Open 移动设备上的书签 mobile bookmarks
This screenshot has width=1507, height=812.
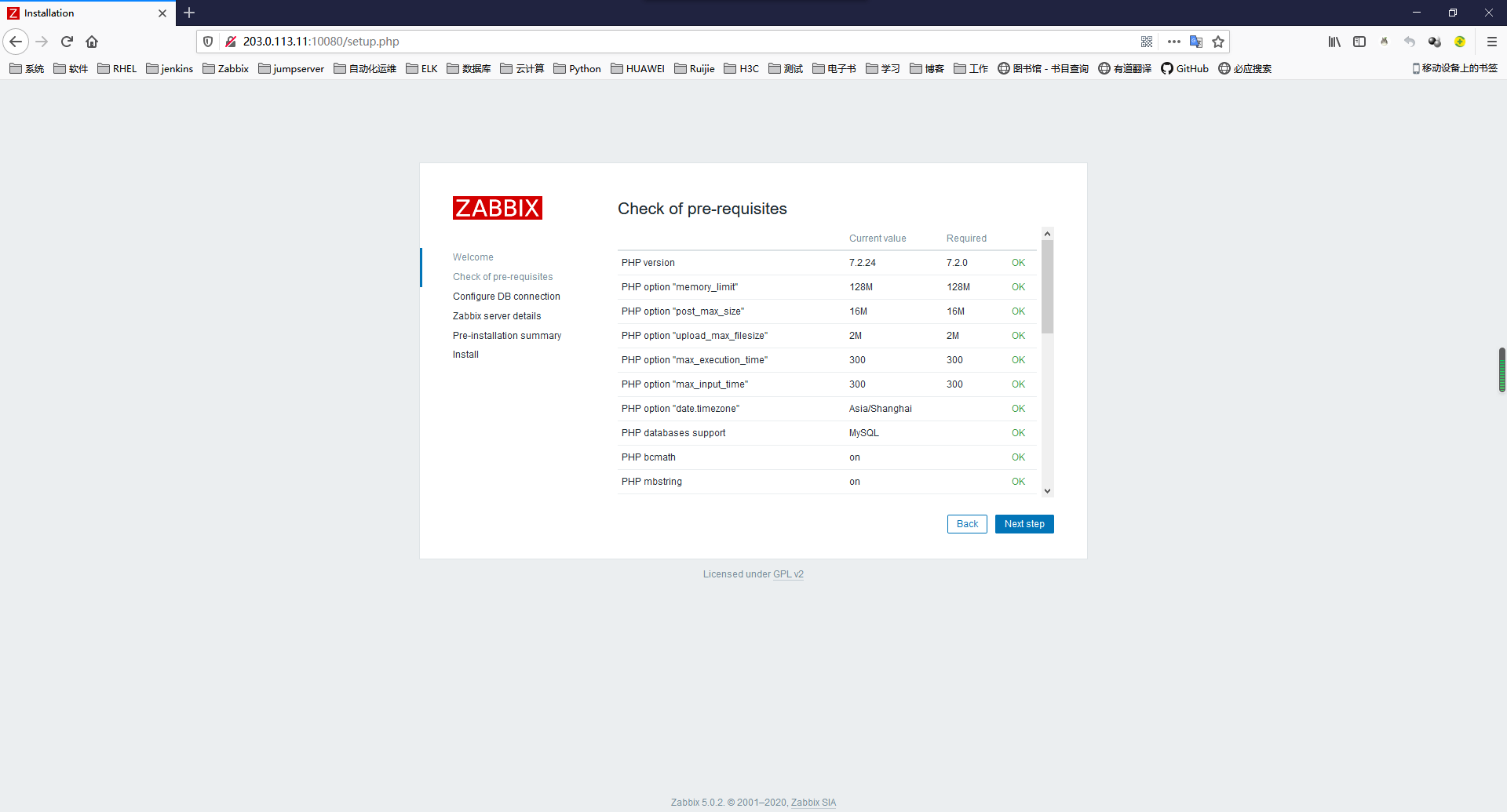tap(1454, 69)
